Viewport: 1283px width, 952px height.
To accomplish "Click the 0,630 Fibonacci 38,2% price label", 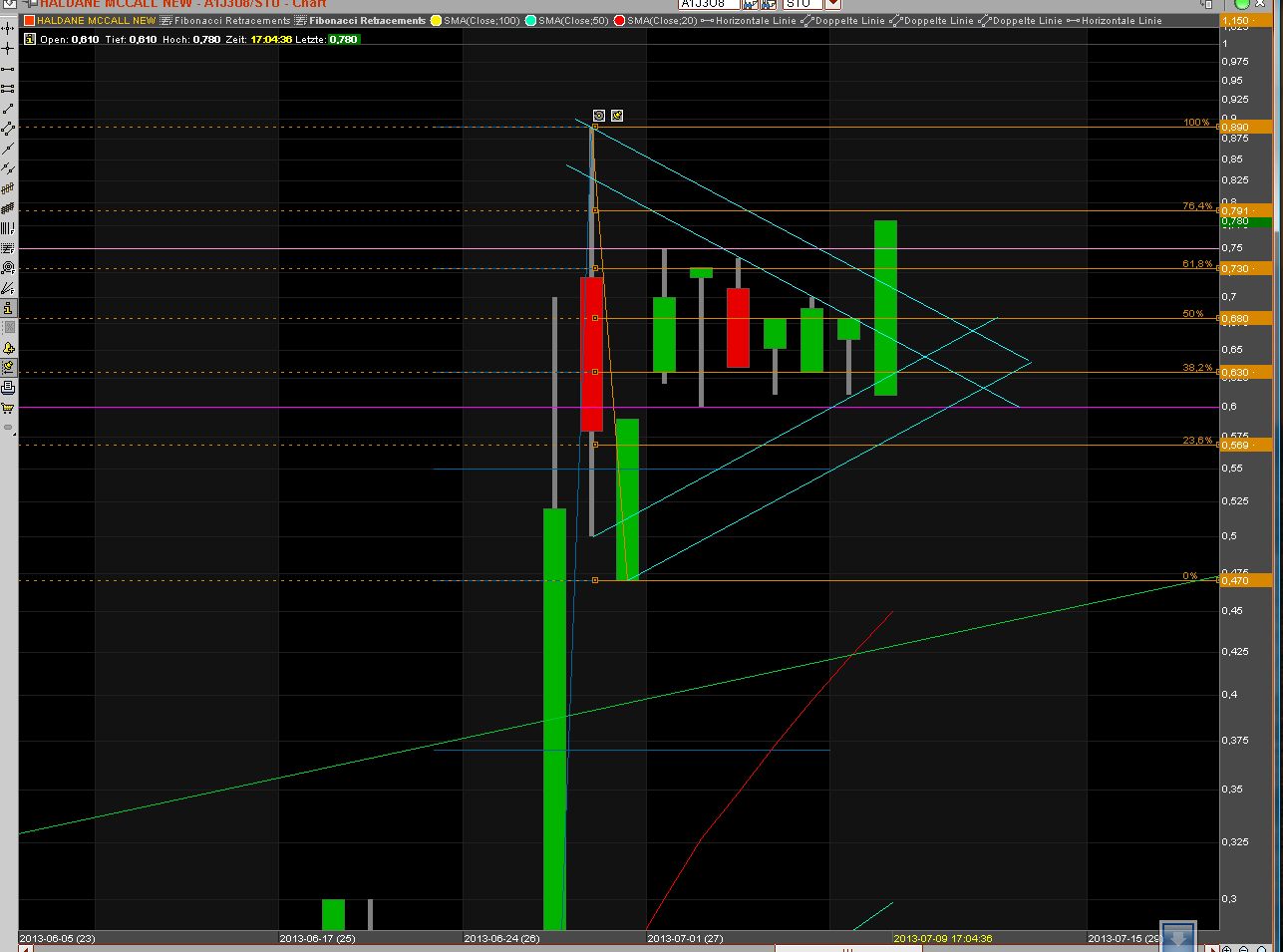I will [x=1246, y=372].
